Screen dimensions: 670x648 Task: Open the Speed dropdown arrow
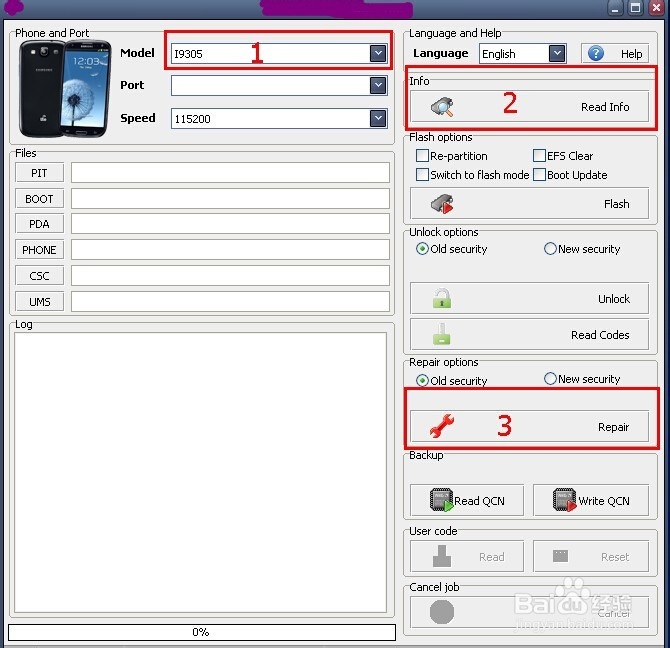click(378, 118)
